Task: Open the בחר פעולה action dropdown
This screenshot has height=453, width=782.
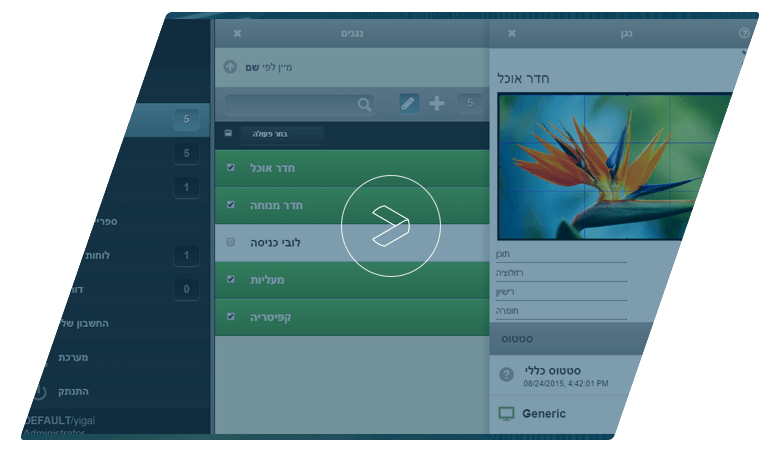Action: click(282, 134)
